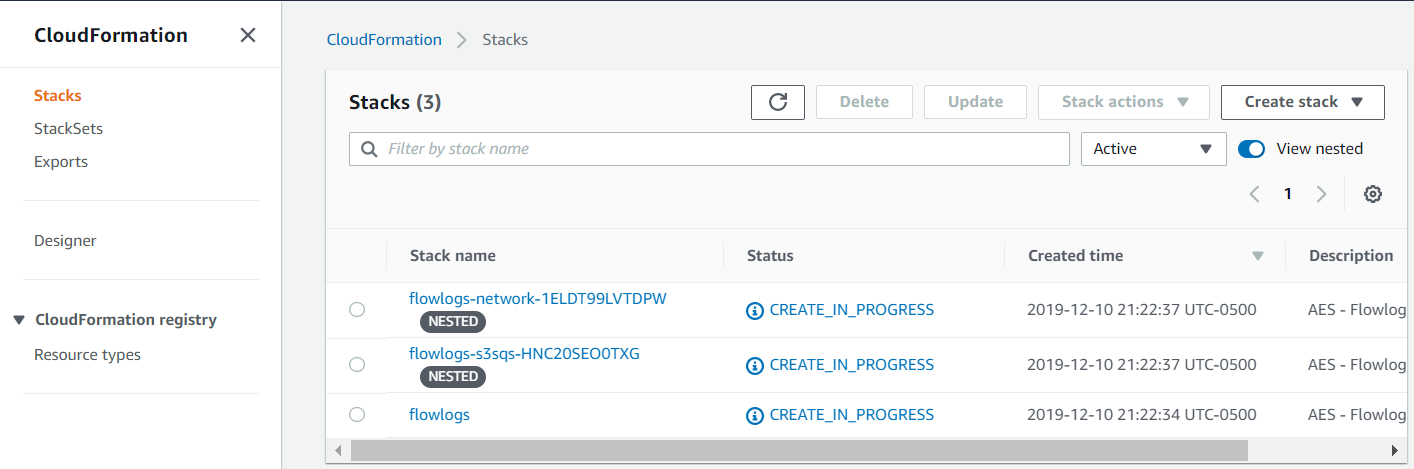Open the Stack actions dropdown
The height and width of the screenshot is (469, 1414).
(x=1124, y=102)
